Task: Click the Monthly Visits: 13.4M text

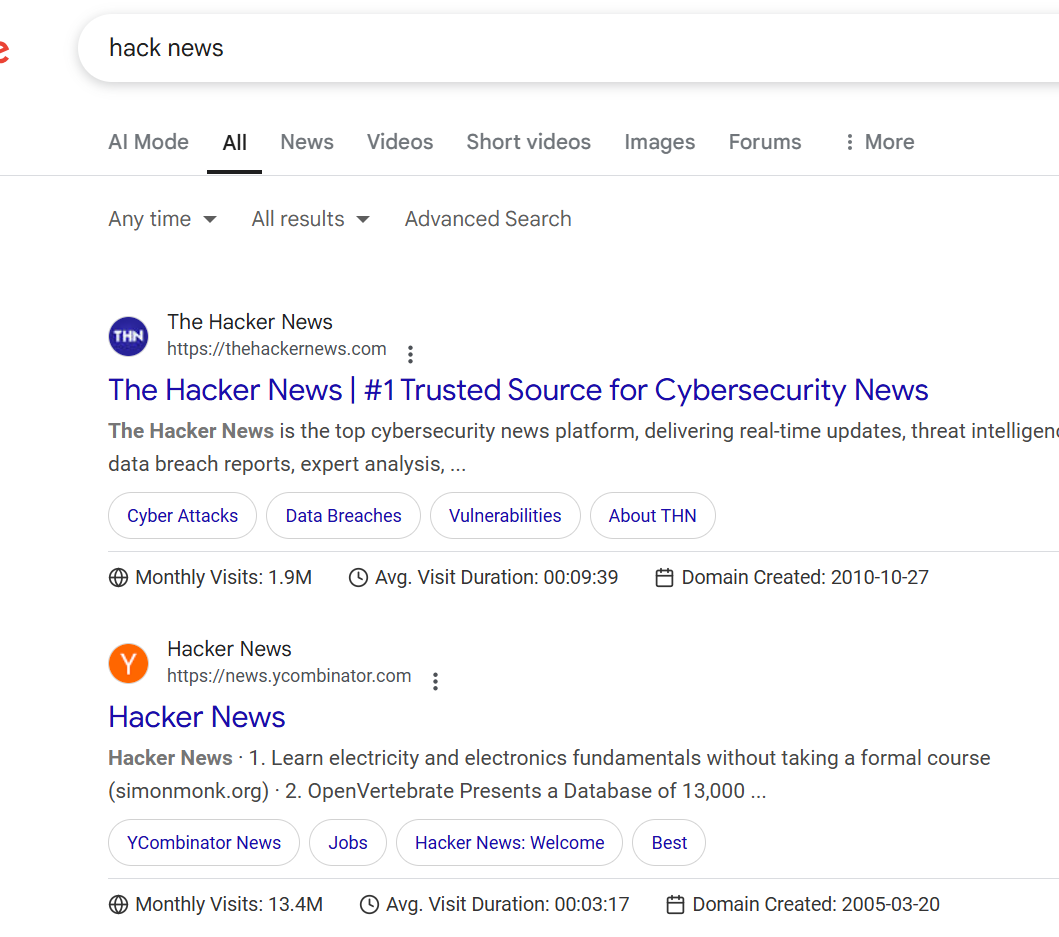Action: [229, 905]
